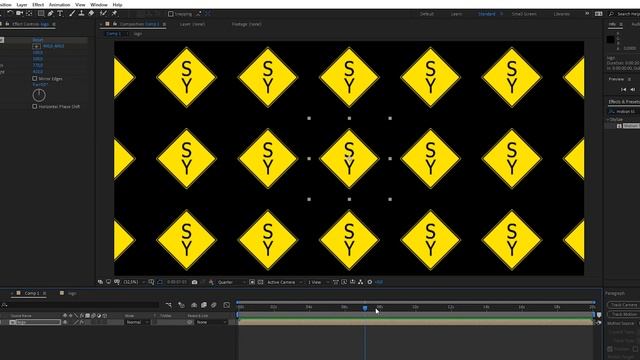The height and width of the screenshot is (360, 640).
Task: Open the Window menu
Action: tap(98, 4)
